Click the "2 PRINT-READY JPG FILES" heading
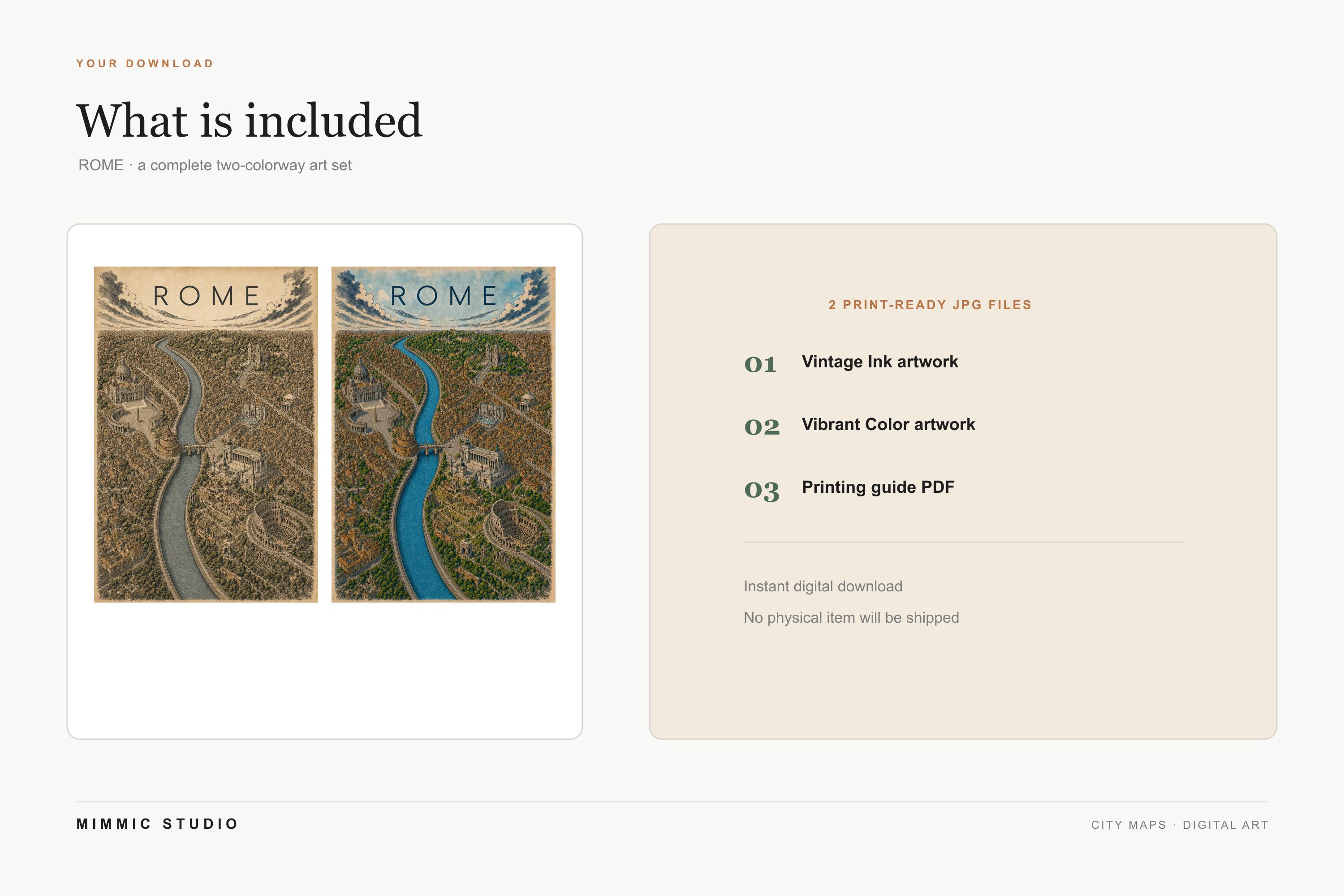Screen dimensions: 1344x896 (x=930, y=305)
